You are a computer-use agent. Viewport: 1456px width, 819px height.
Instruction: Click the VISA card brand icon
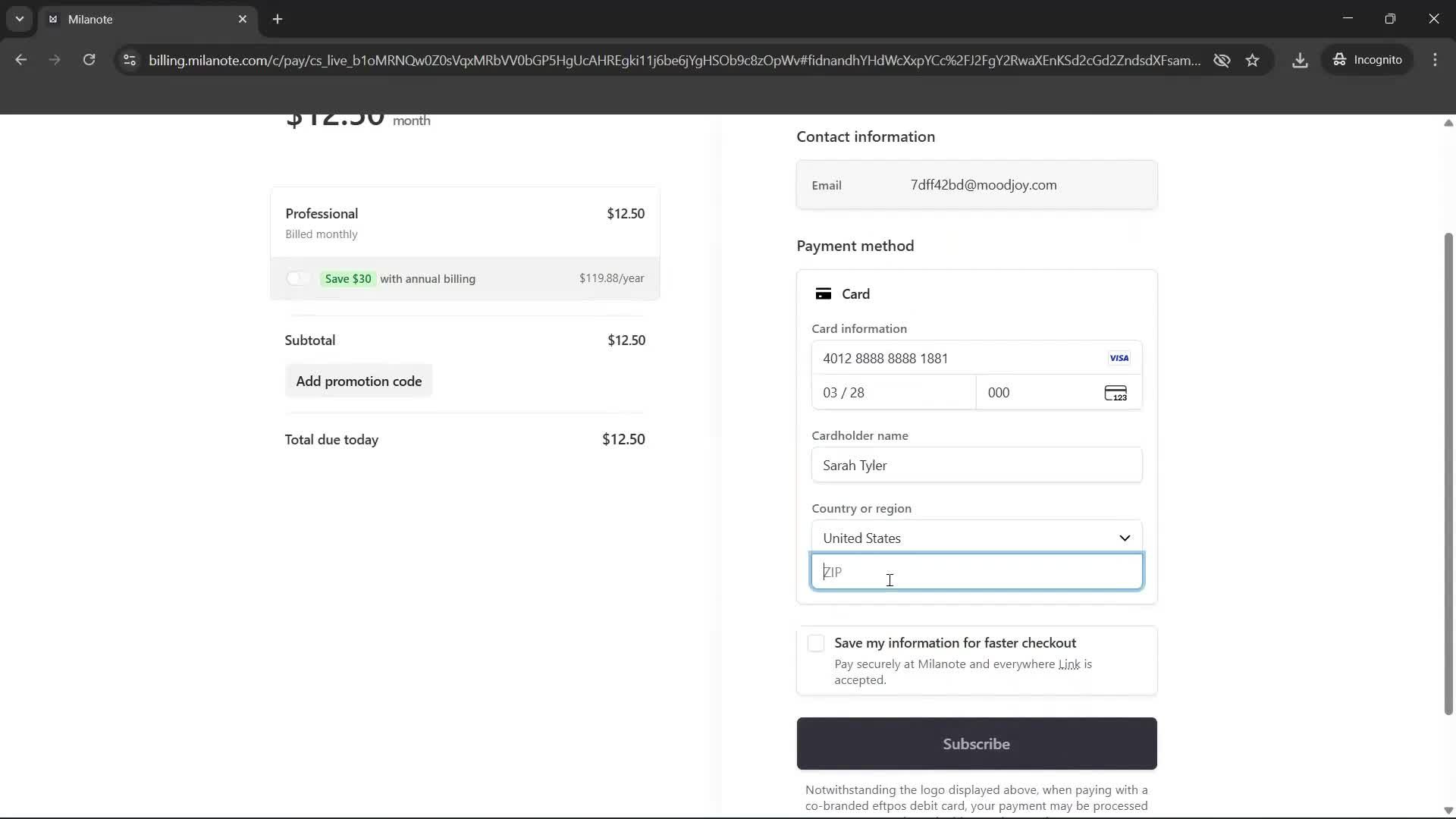[1119, 357]
